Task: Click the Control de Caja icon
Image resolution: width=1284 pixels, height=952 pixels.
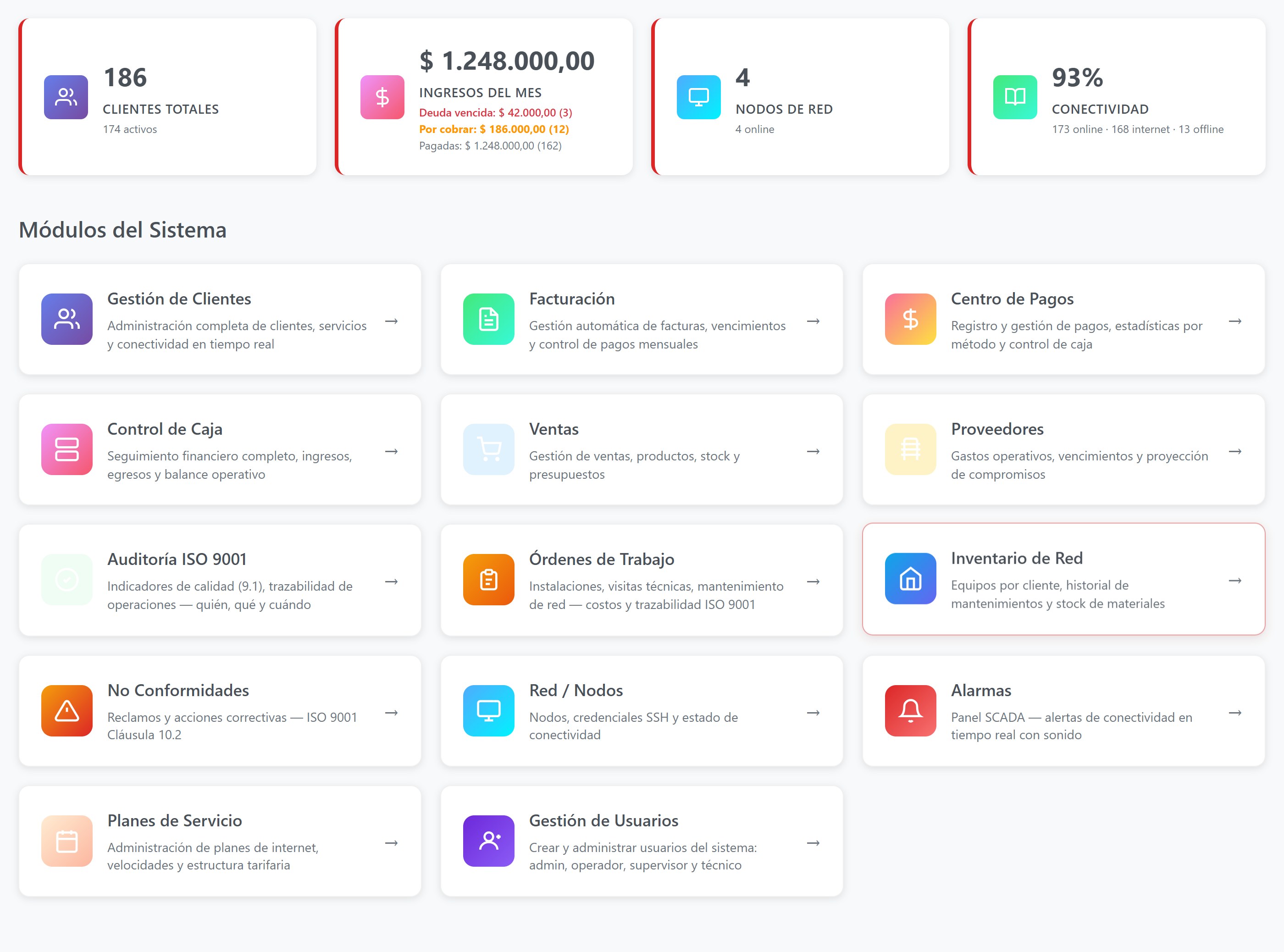Action: (x=67, y=449)
